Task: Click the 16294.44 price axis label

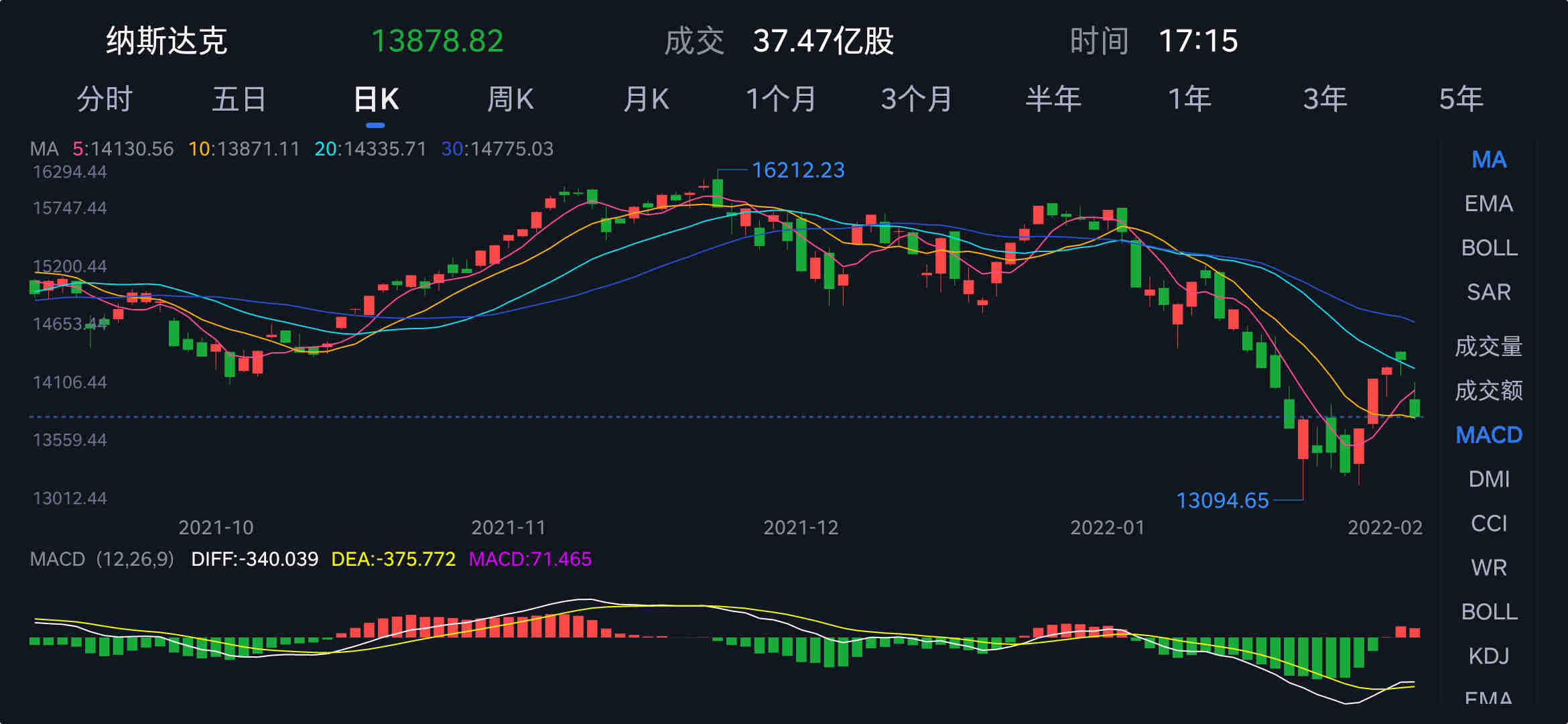Action: [x=70, y=172]
